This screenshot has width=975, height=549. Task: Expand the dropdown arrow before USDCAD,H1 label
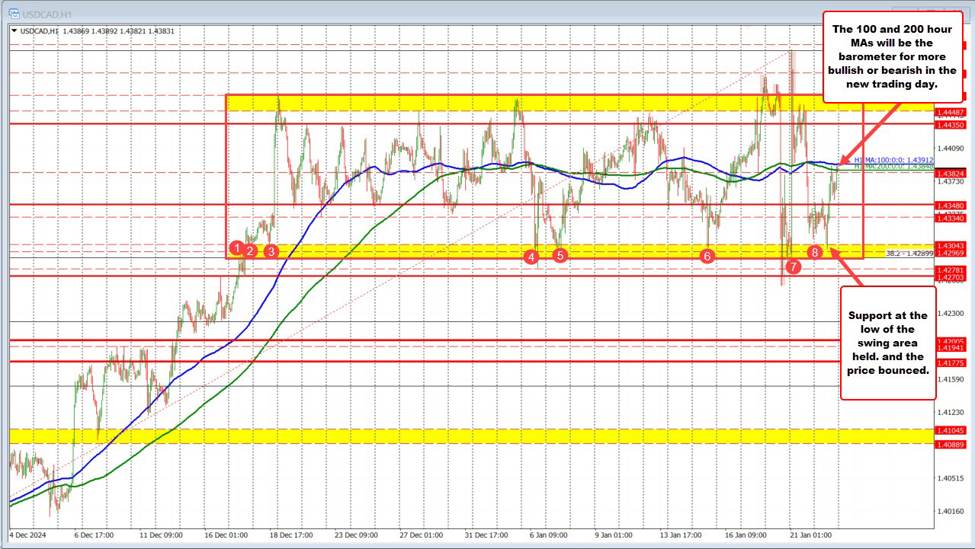point(15,30)
